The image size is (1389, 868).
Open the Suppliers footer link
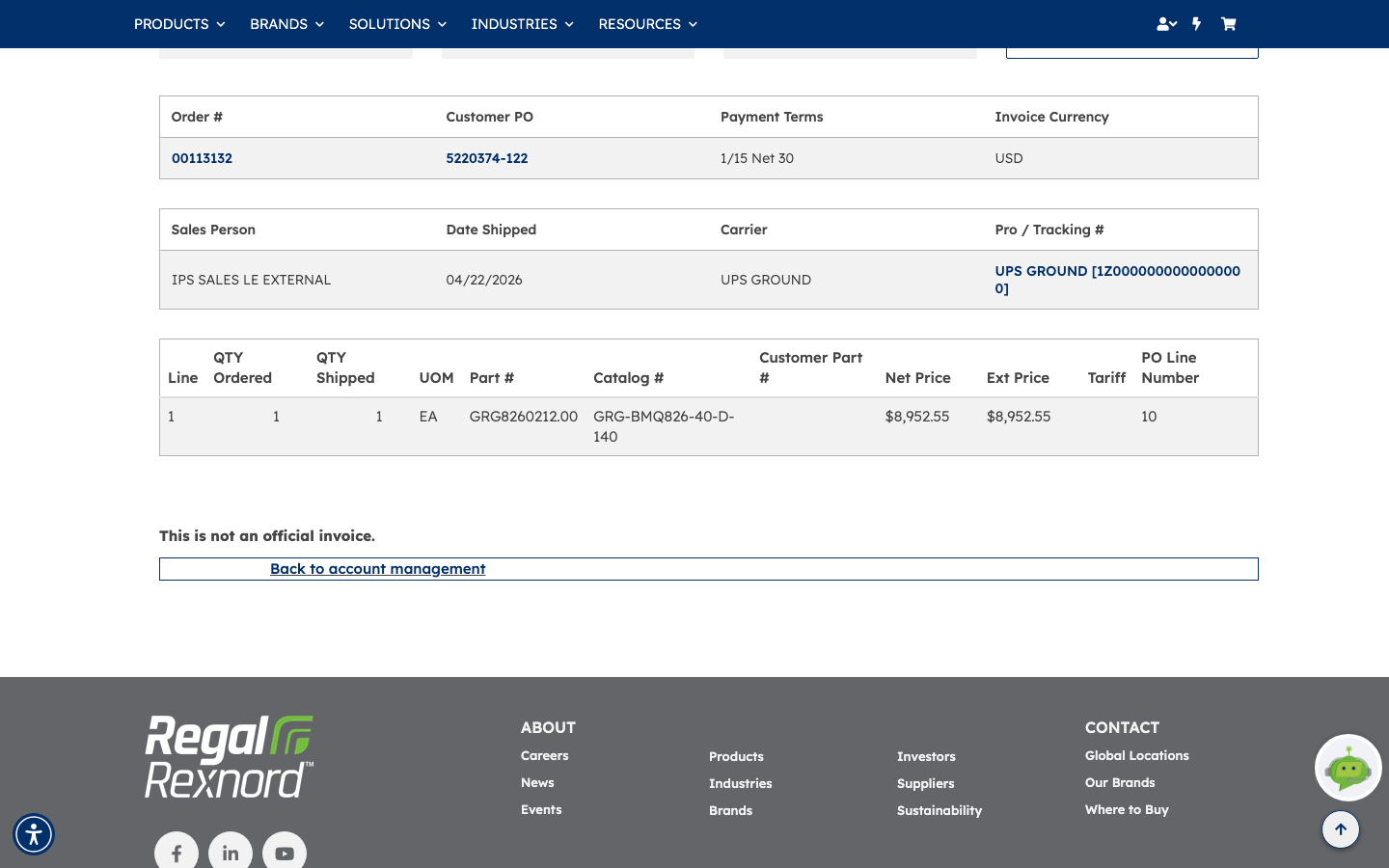click(926, 784)
